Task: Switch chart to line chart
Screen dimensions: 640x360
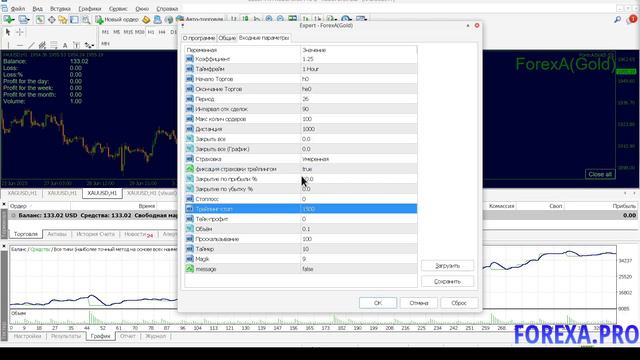Action: tap(257, 19)
